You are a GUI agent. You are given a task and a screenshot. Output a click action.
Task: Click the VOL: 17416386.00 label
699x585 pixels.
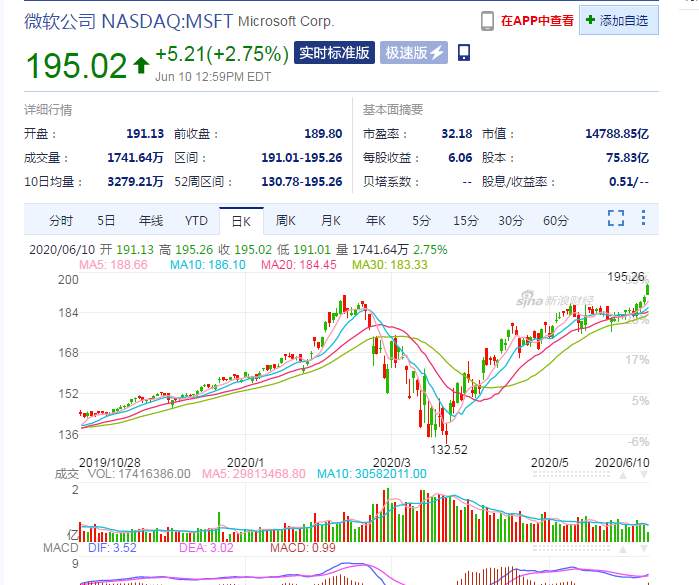point(139,474)
